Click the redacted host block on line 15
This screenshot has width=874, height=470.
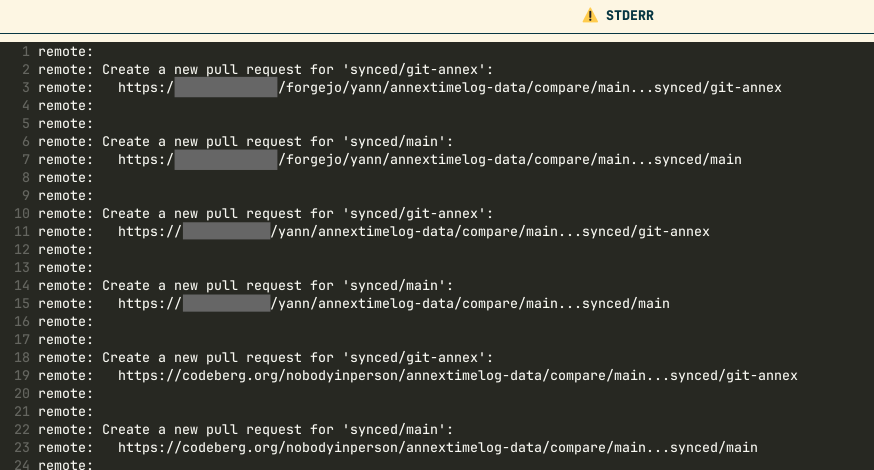226,303
